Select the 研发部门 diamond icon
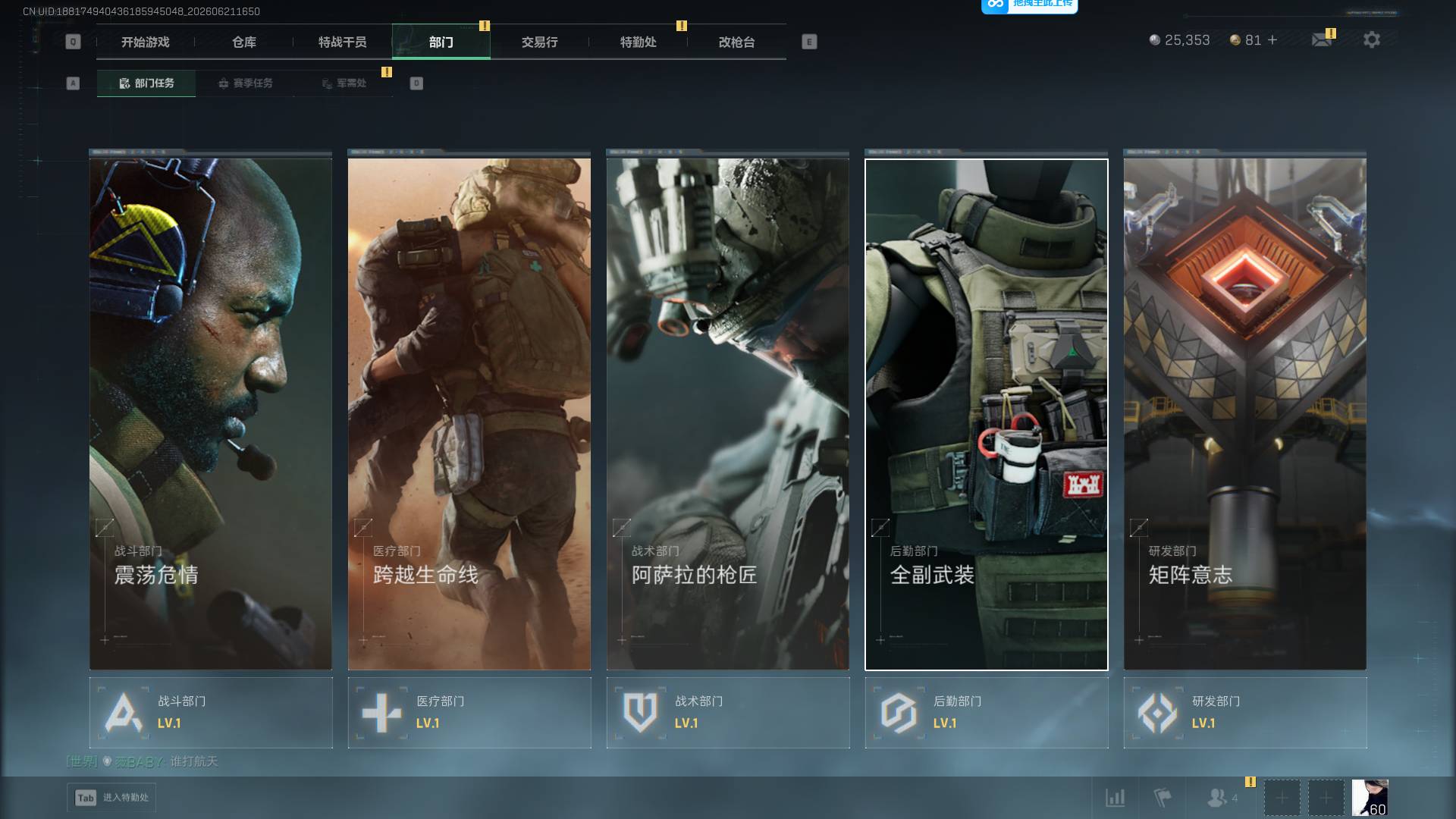The height and width of the screenshot is (819, 1456). 1157,712
